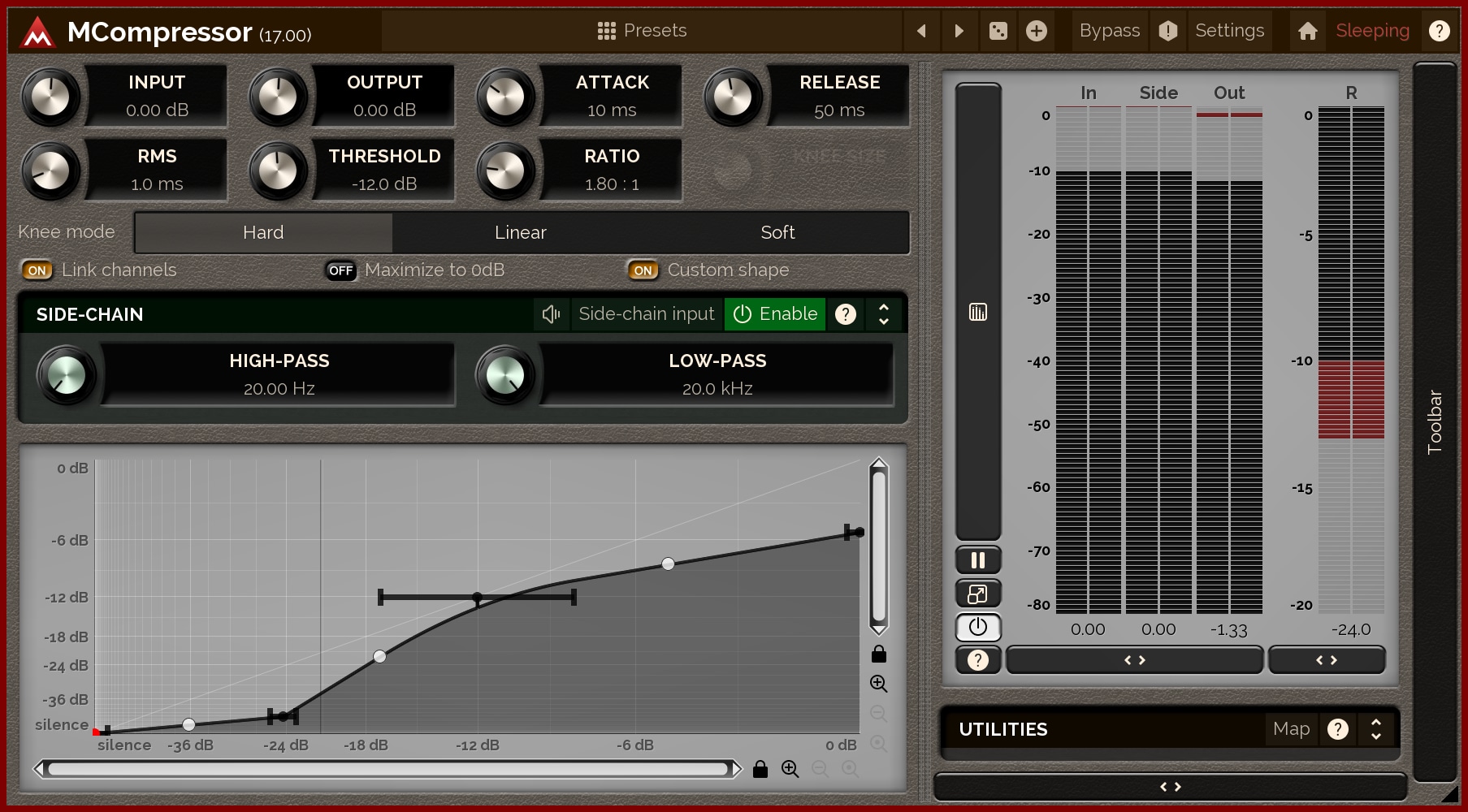Open the Presets dropdown

click(x=642, y=31)
